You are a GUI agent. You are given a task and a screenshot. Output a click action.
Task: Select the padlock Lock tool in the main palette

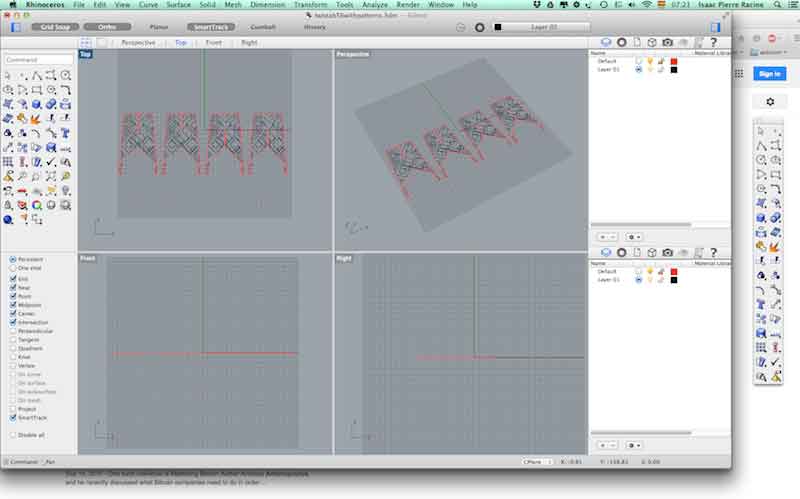(8, 205)
